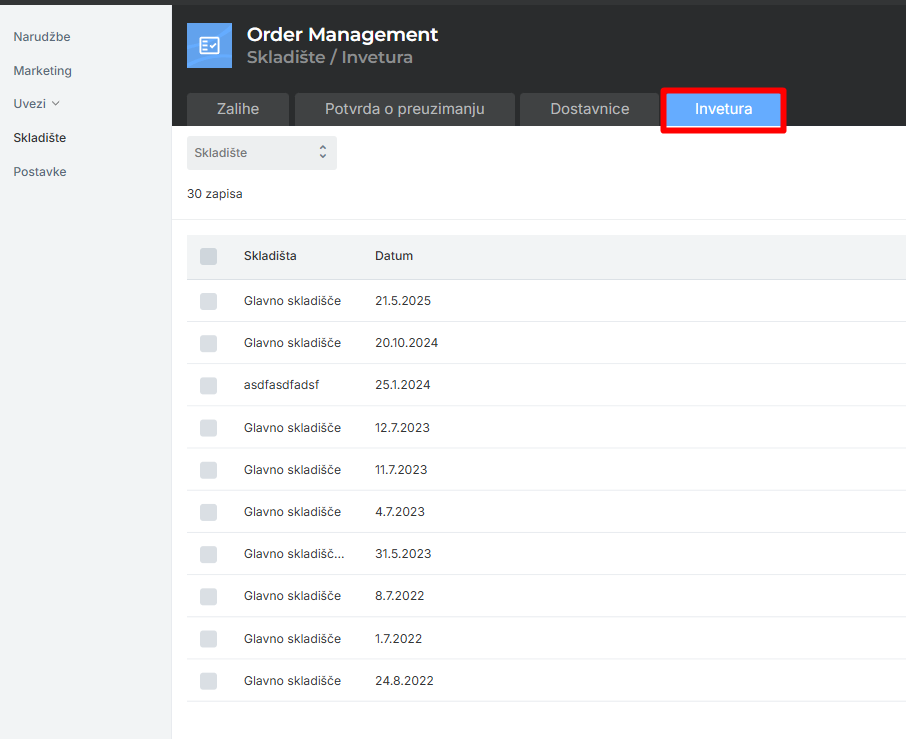Screen dimensions: 906x739
Task: Click the date 8.7.2022
Action: pos(399,596)
